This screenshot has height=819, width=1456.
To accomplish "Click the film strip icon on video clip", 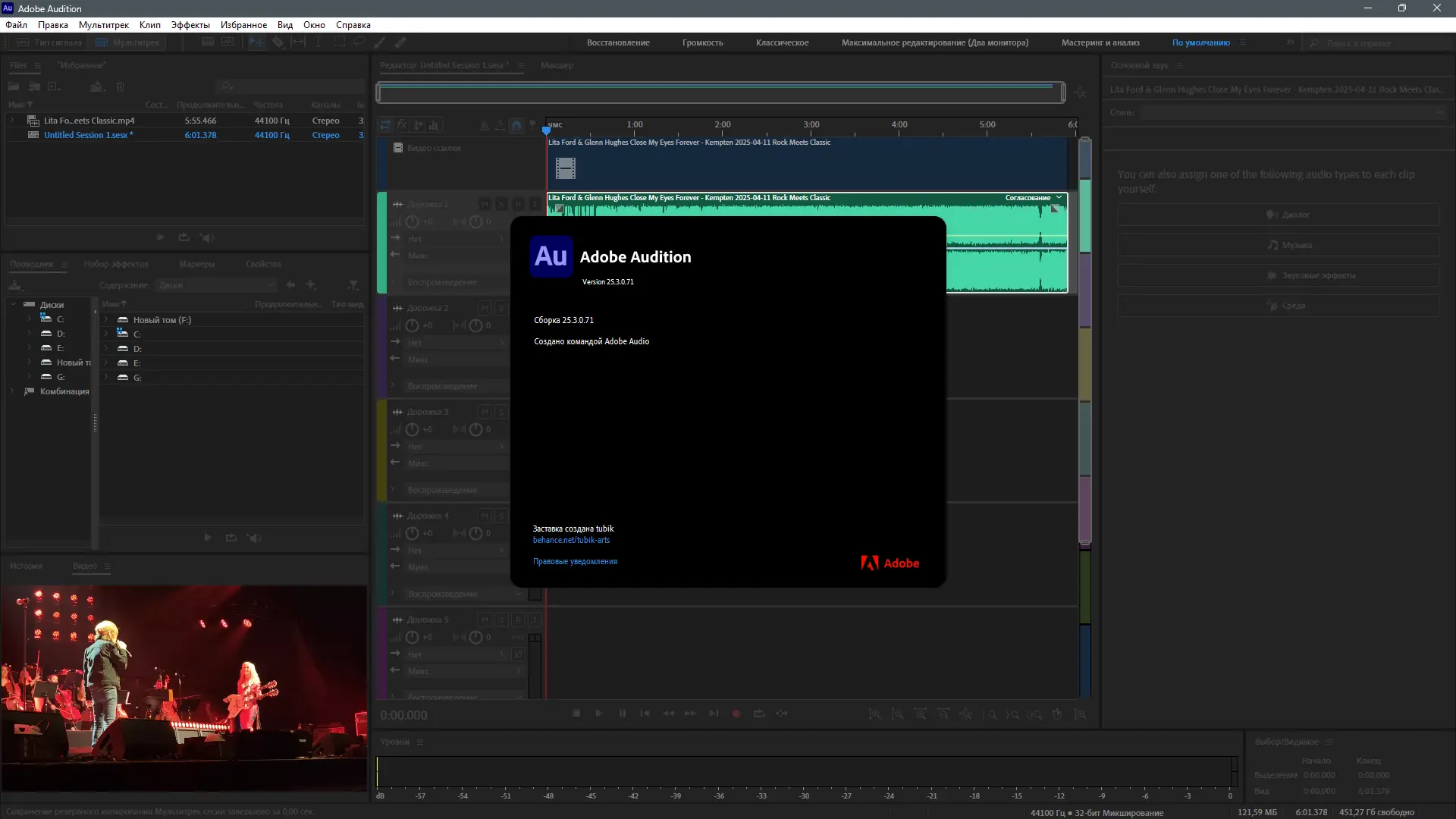I will 565,168.
